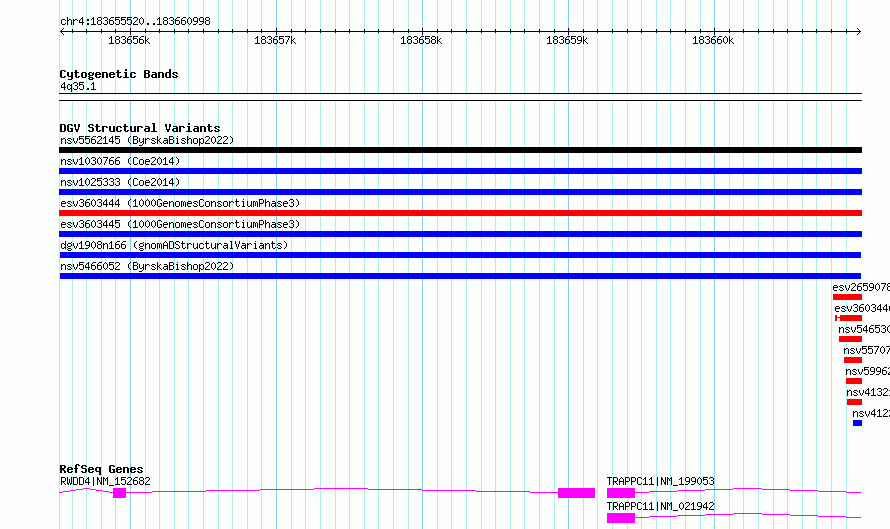
Task: Select the blue dgv1908n166 variant bar
Action: tap(460, 255)
